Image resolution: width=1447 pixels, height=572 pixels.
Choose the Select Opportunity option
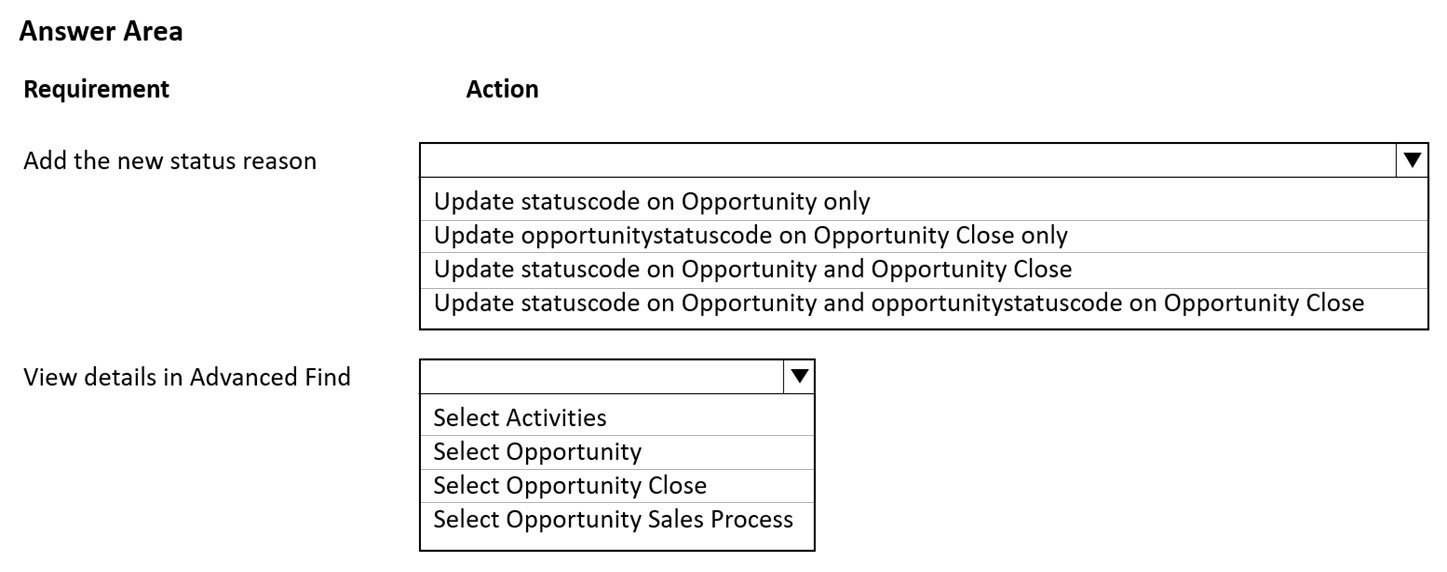coord(617,452)
